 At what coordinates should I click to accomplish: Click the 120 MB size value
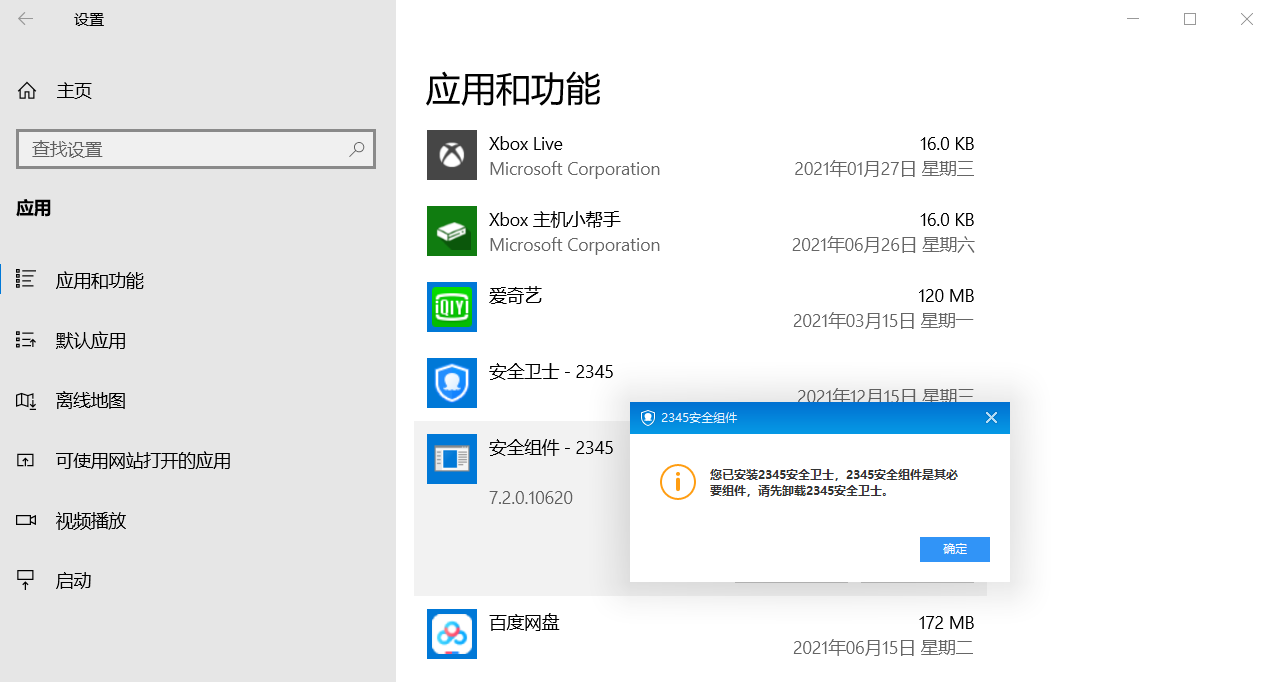coord(946,296)
